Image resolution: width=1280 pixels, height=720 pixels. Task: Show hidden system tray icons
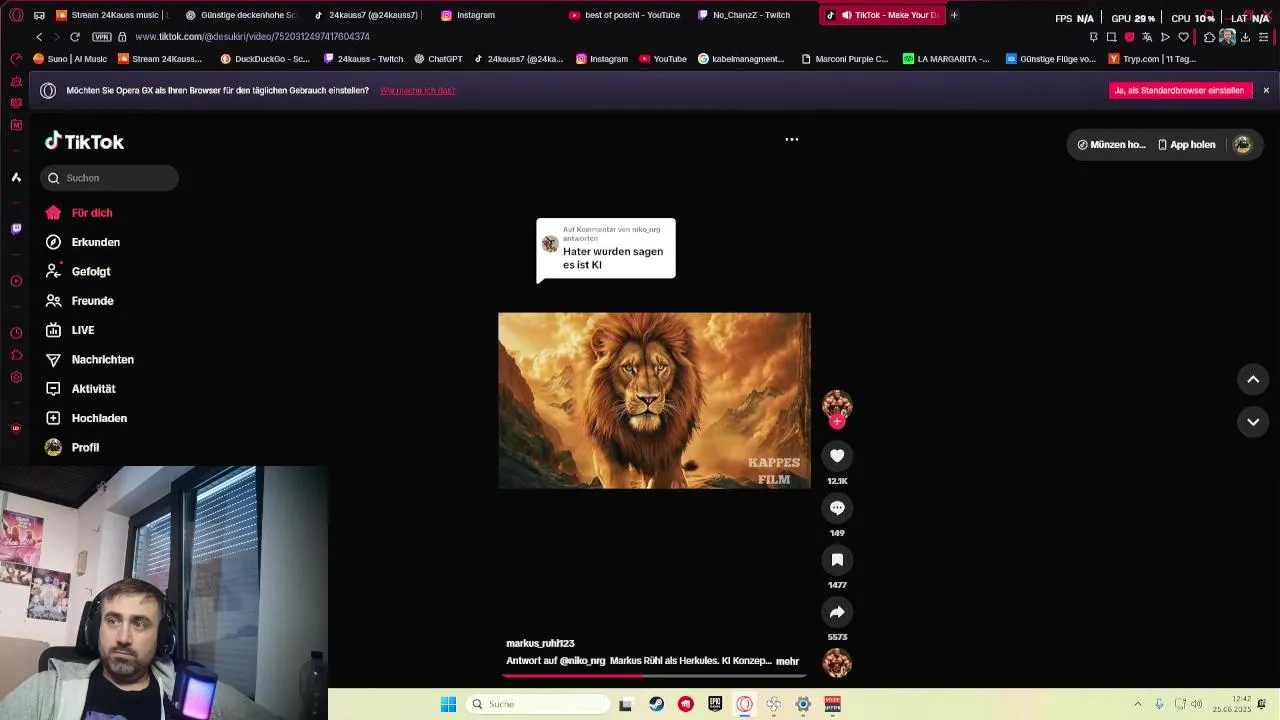click(1138, 704)
